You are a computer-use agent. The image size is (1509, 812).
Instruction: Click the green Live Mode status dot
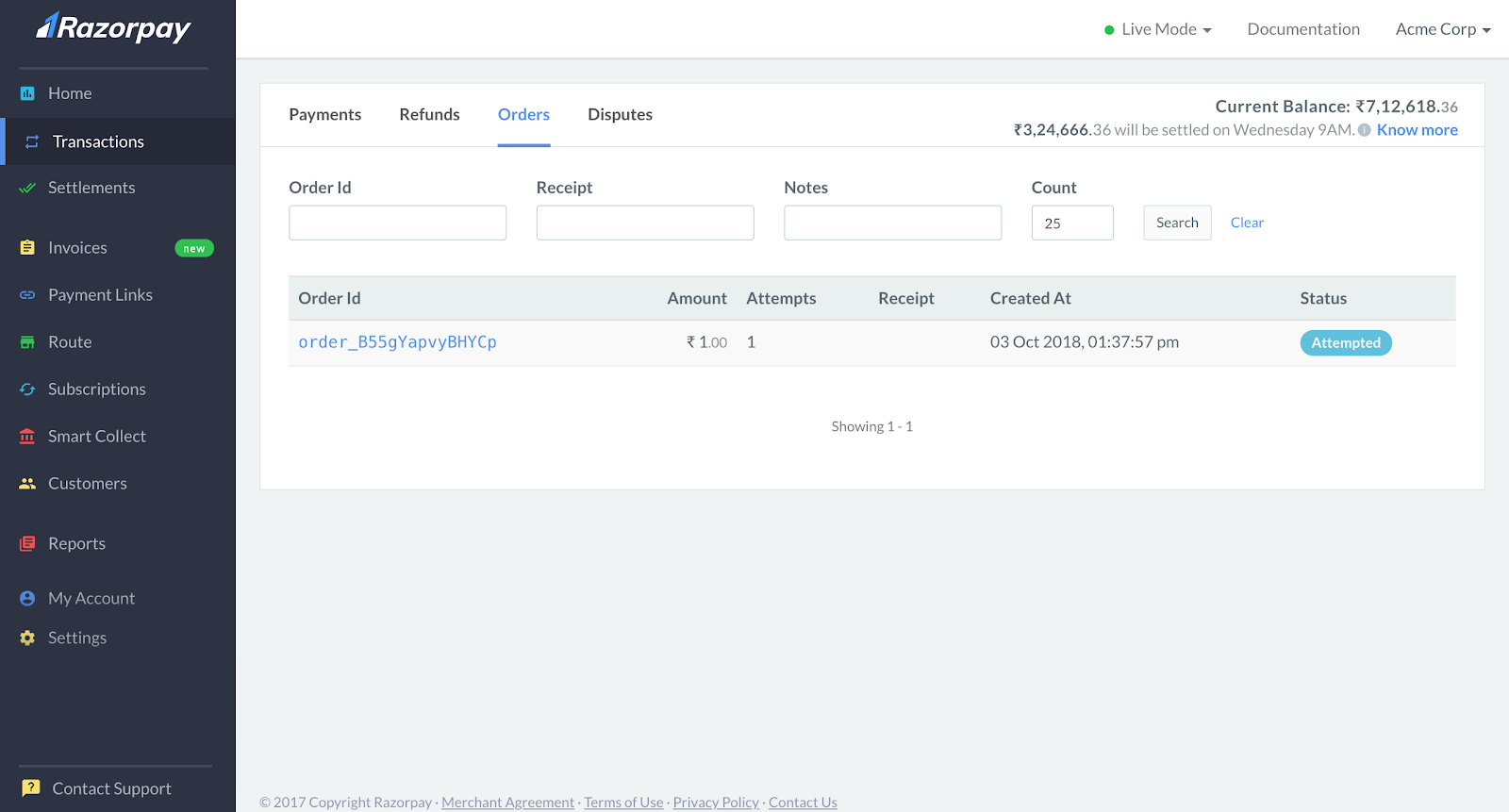coord(1109,30)
